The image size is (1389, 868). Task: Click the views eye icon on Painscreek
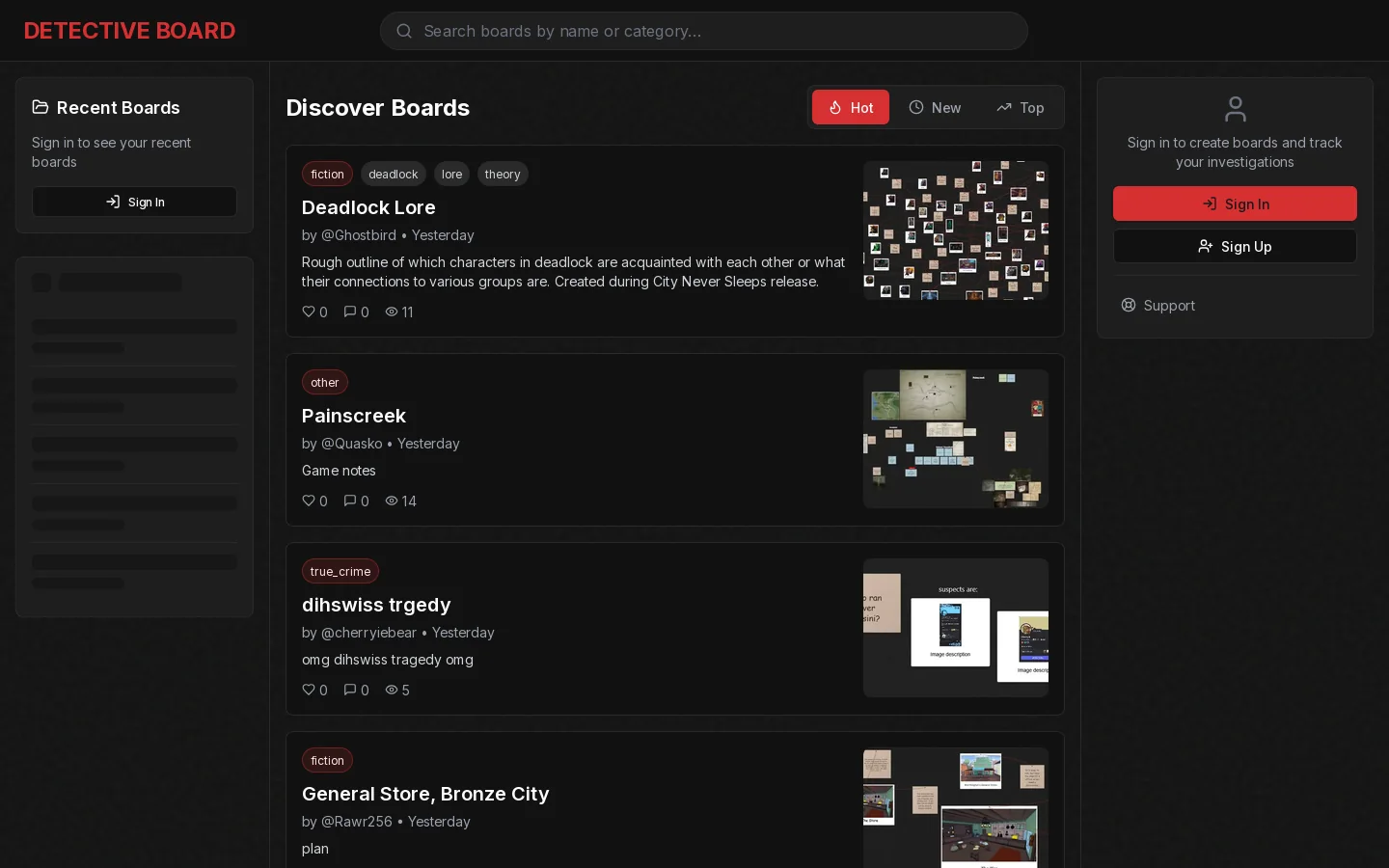pyautogui.click(x=392, y=501)
